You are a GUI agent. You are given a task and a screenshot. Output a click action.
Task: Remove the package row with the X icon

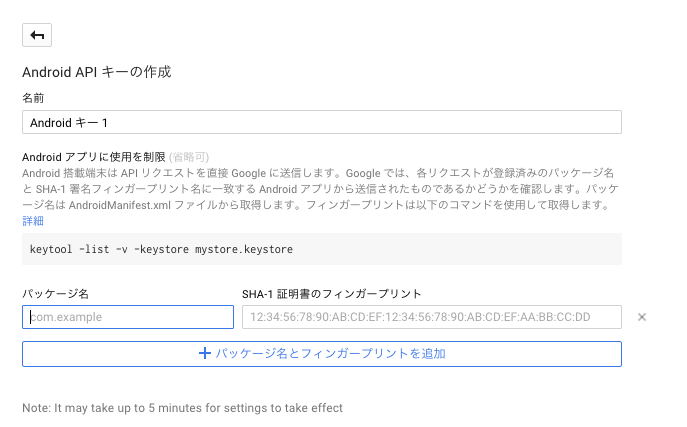[x=641, y=317]
